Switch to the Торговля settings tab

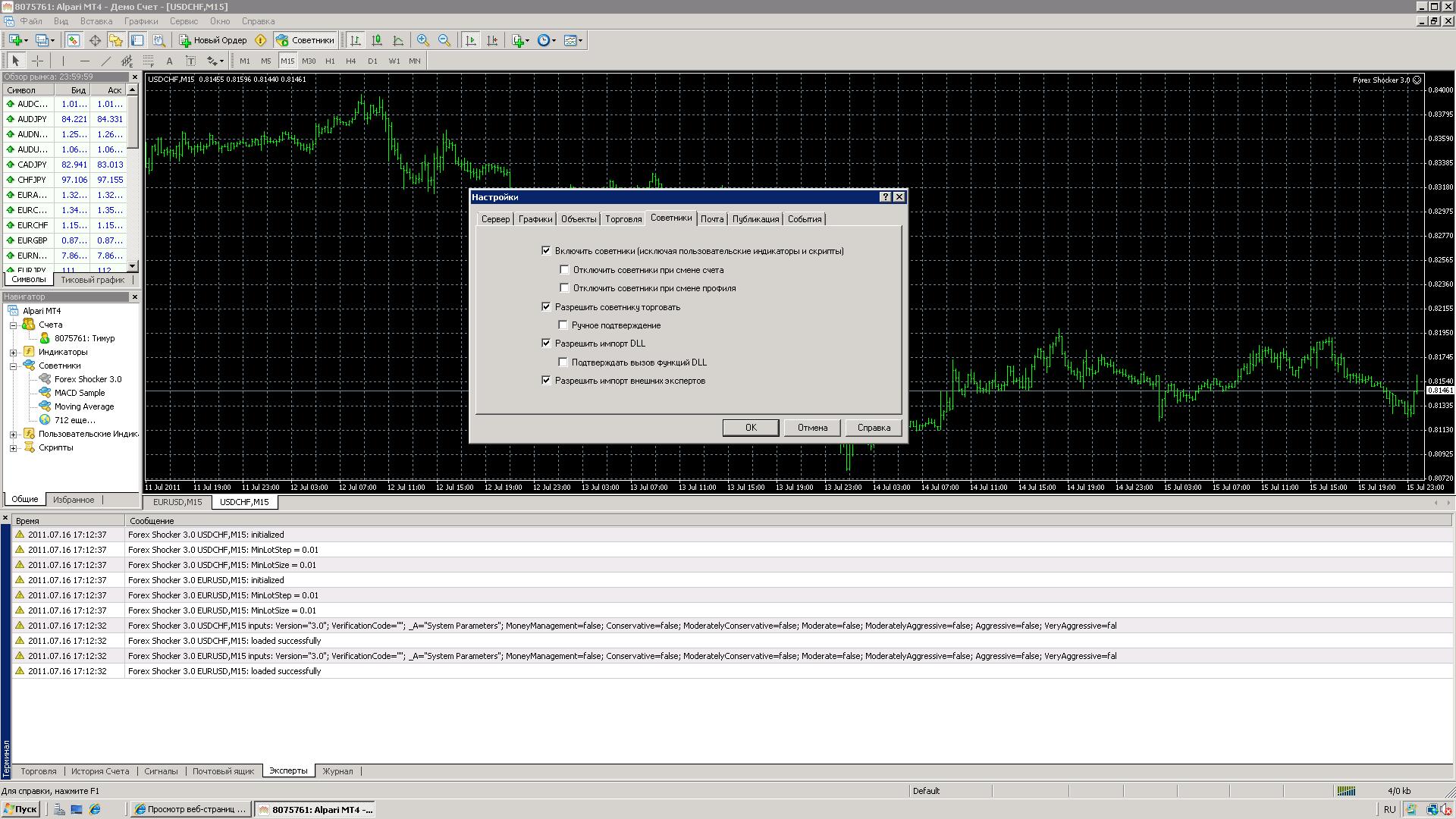[623, 219]
